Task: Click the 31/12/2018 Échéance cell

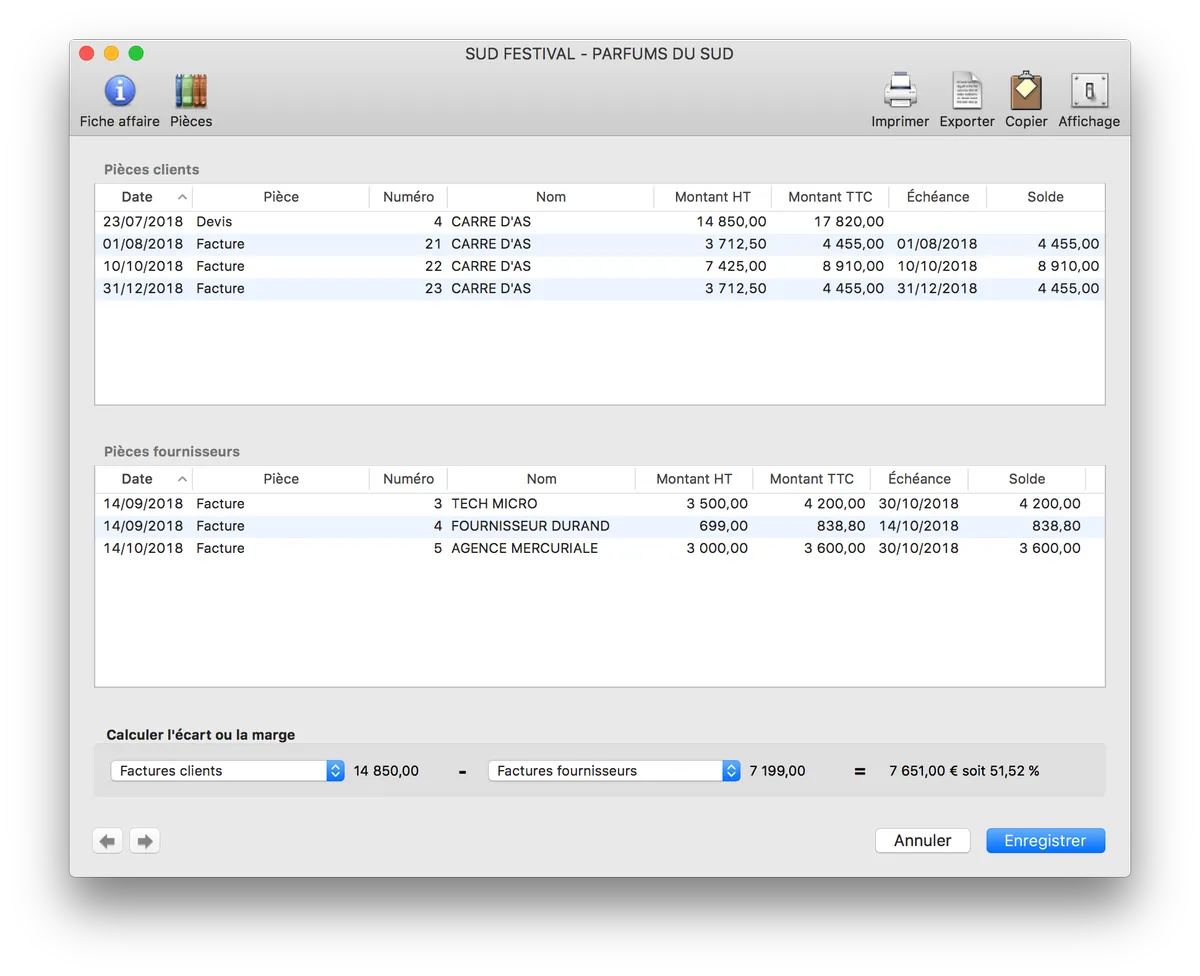Action: [937, 288]
